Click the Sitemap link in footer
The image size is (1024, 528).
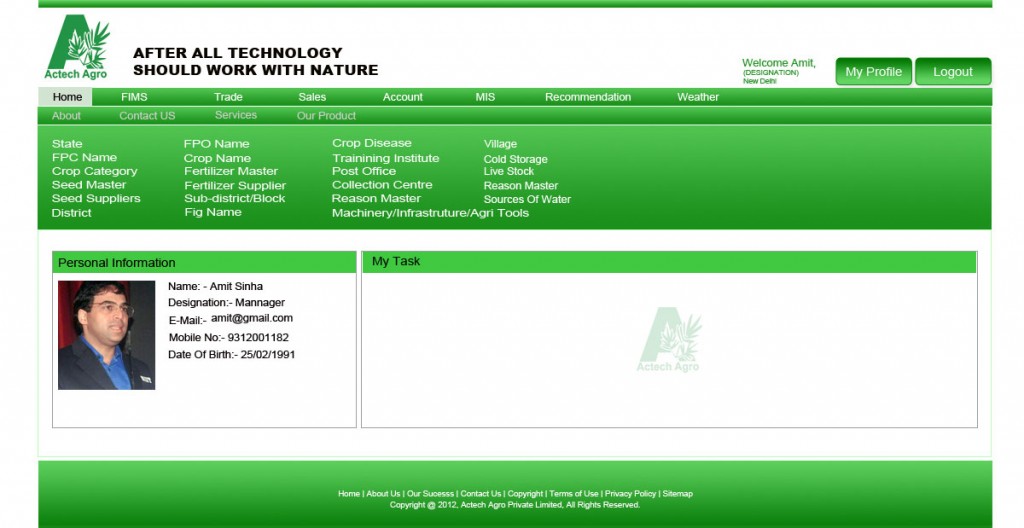pyautogui.click(x=677, y=494)
